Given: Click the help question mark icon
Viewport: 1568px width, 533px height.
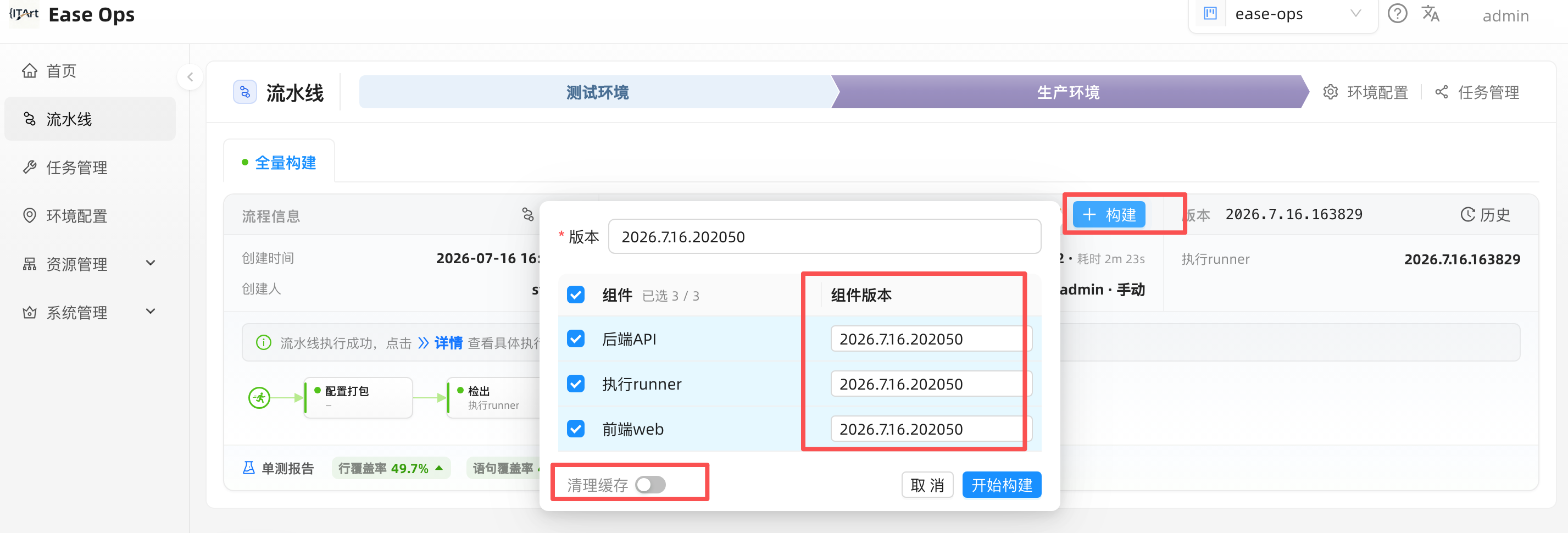Looking at the screenshot, I should click(x=1397, y=13).
